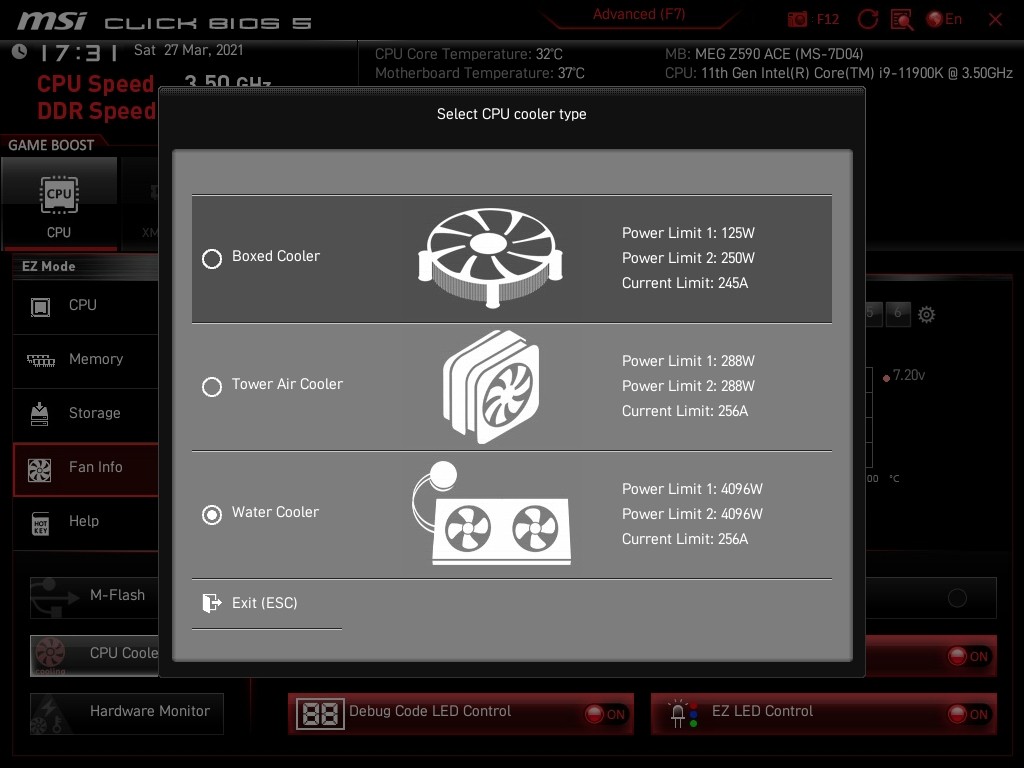
Task: Click the boxed cooler fan illustration
Action: point(490,257)
